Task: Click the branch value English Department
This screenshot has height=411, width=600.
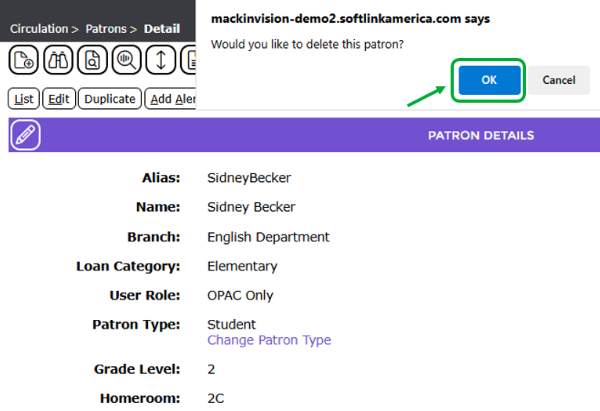Action: click(x=268, y=237)
